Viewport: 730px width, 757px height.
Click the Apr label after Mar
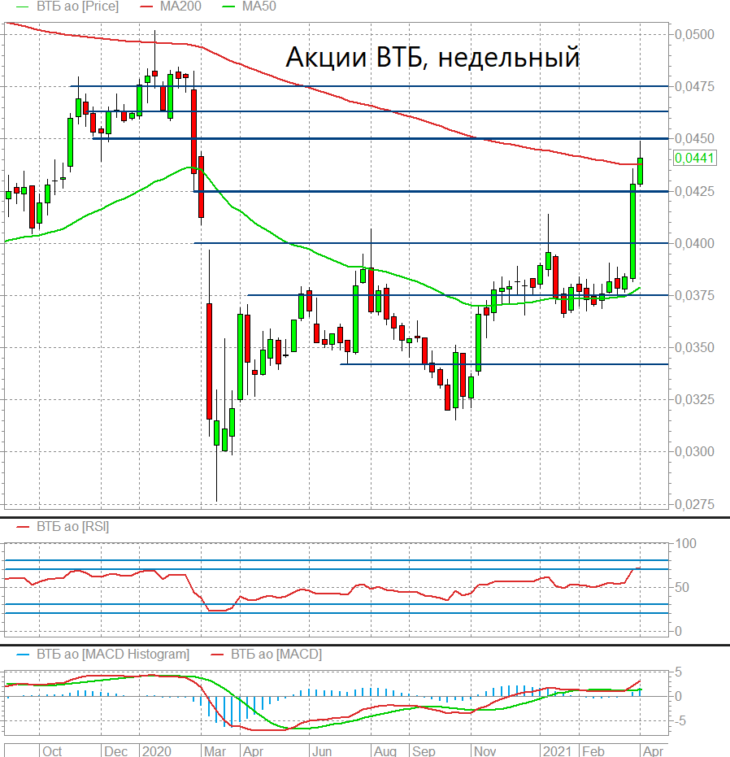click(253, 751)
